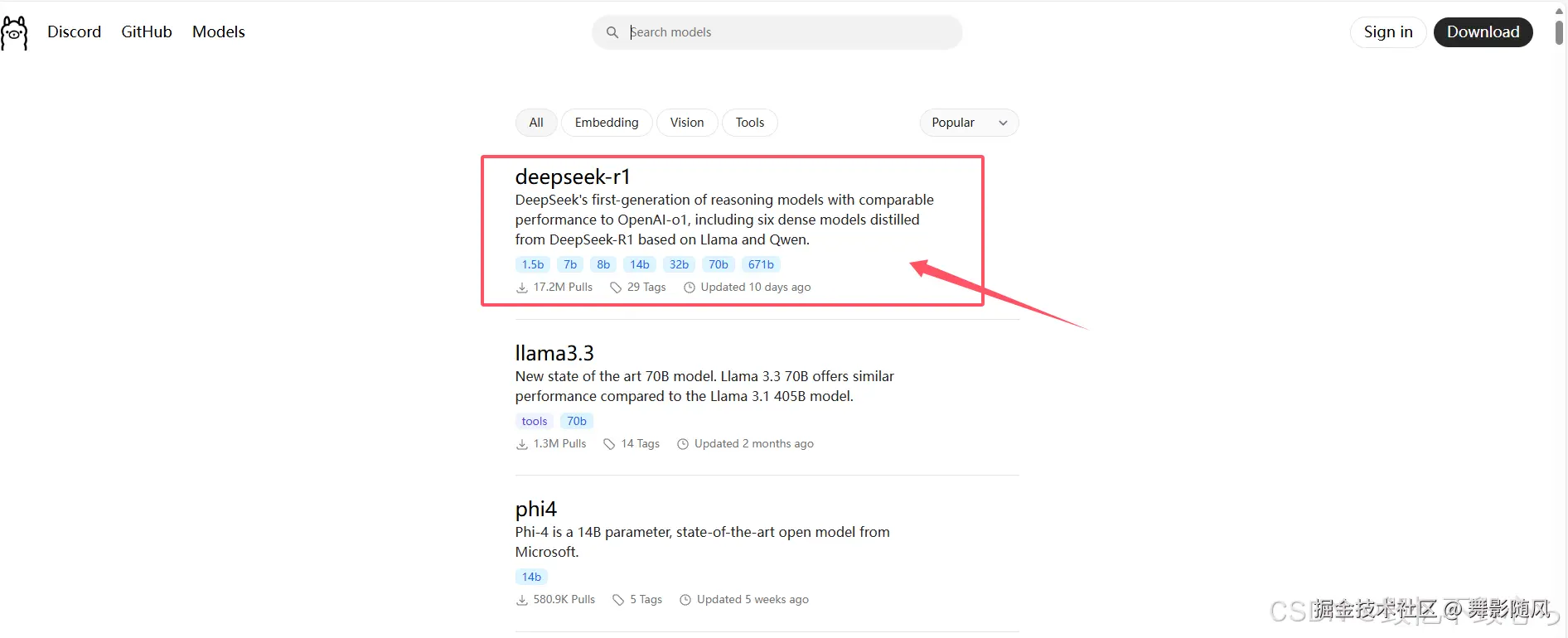Click the deepseek-r1 description paragraph
This screenshot has width=1568, height=638.
[724, 220]
